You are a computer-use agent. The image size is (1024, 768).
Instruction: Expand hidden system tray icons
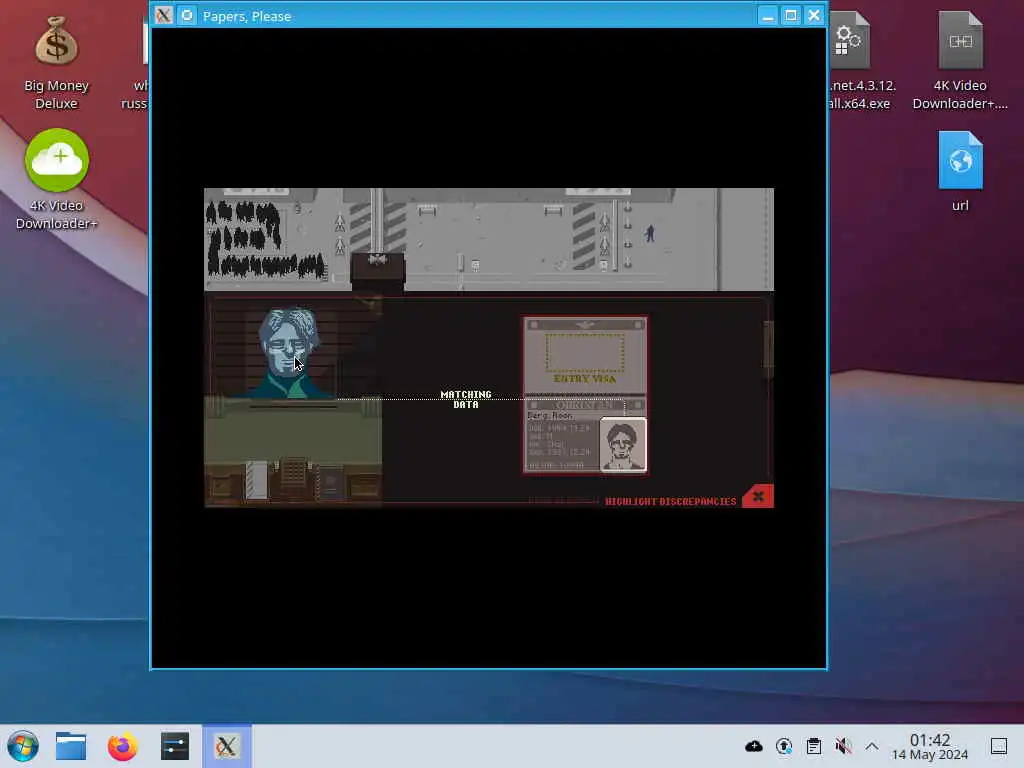[x=872, y=746]
